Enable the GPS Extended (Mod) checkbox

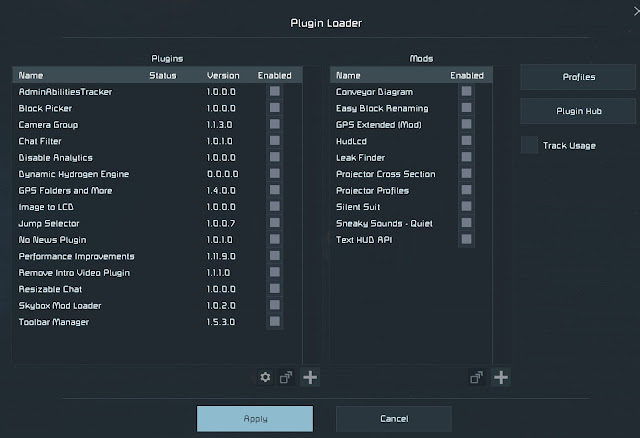(466, 124)
